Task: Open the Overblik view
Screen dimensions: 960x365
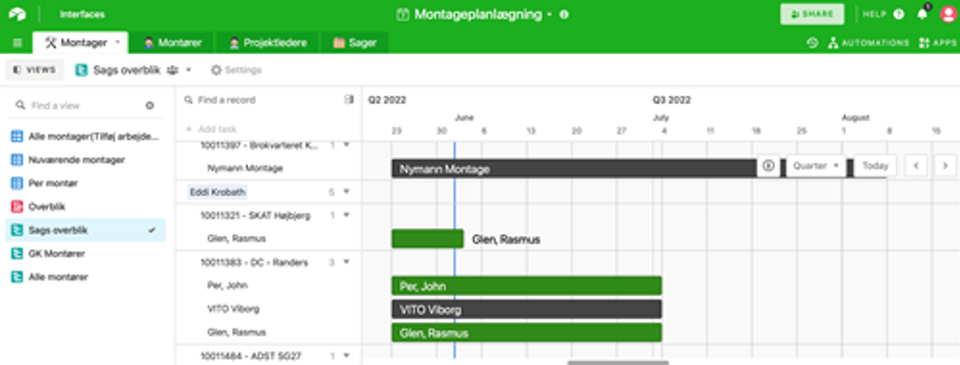Action: pyautogui.click(x=86, y=206)
